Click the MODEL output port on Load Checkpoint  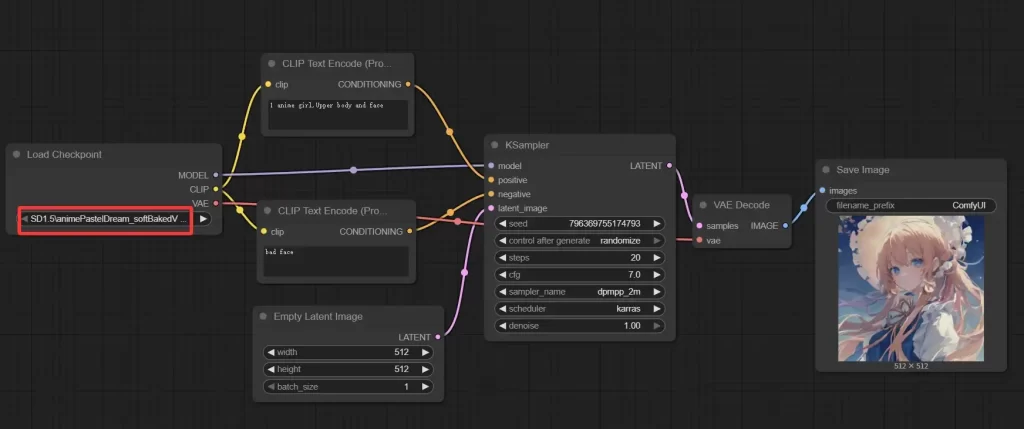pos(216,174)
